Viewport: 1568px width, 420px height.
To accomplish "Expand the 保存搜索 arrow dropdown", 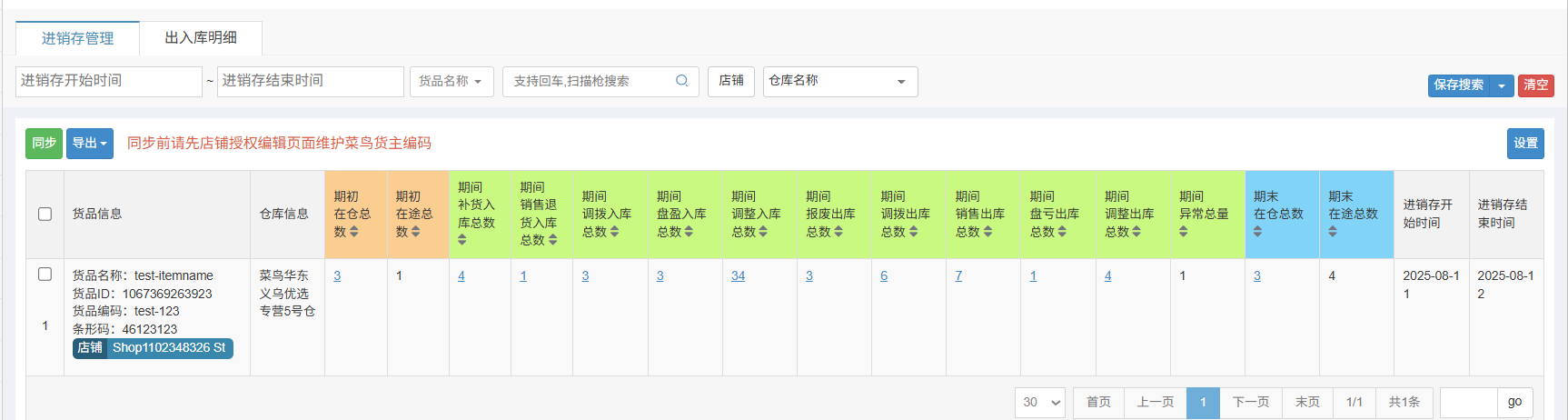I will click(1502, 85).
